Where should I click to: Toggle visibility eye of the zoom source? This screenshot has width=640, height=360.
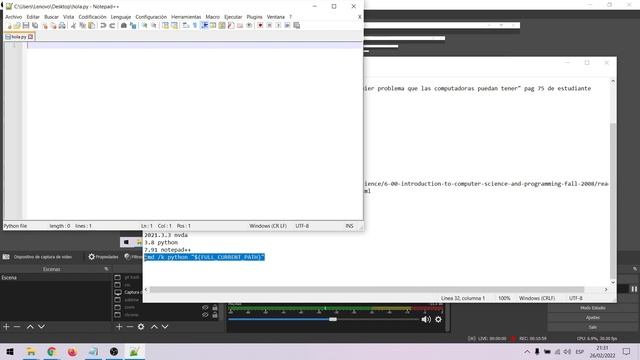click(x=205, y=307)
